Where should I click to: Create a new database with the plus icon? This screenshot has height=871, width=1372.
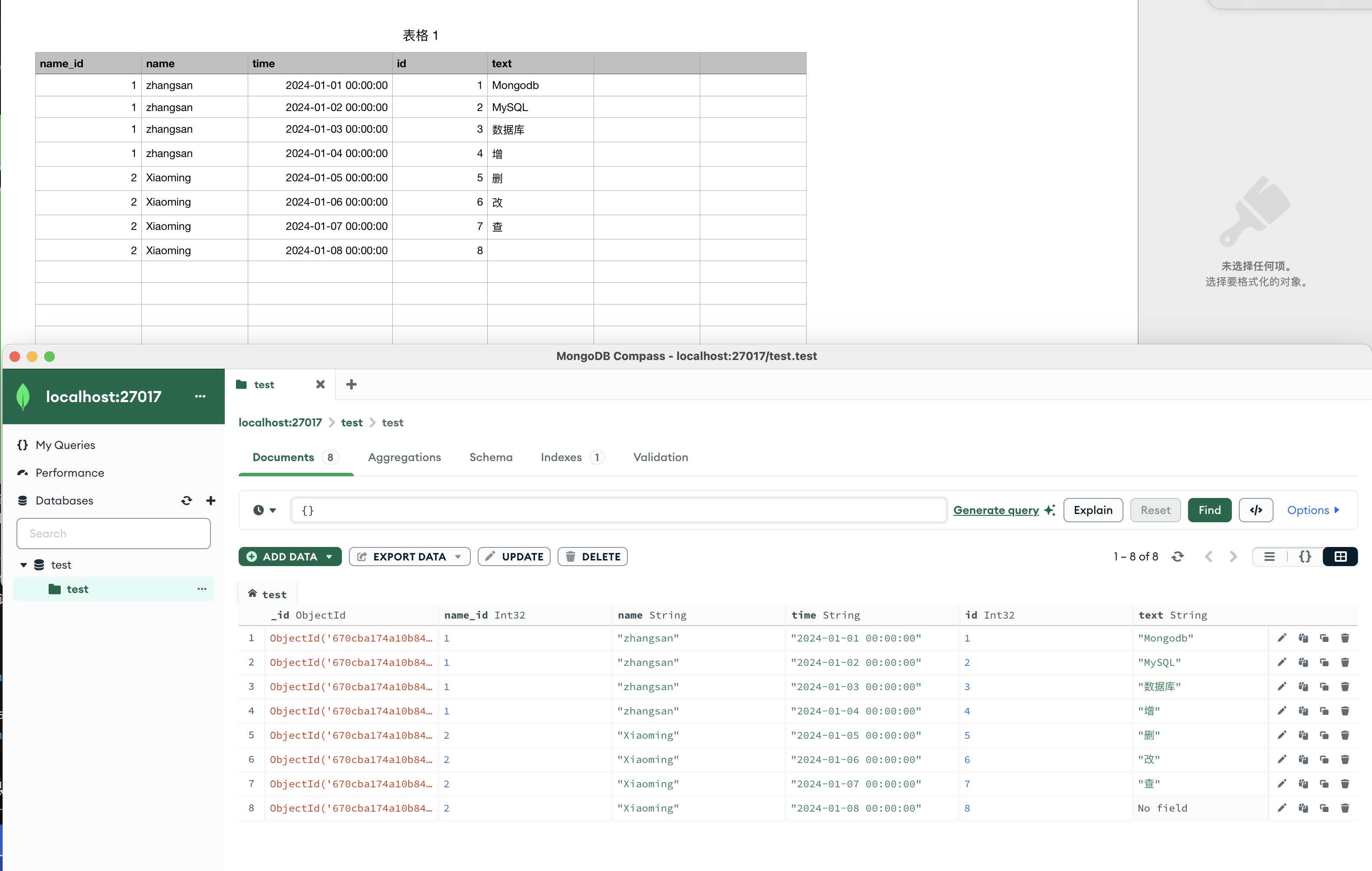(211, 501)
